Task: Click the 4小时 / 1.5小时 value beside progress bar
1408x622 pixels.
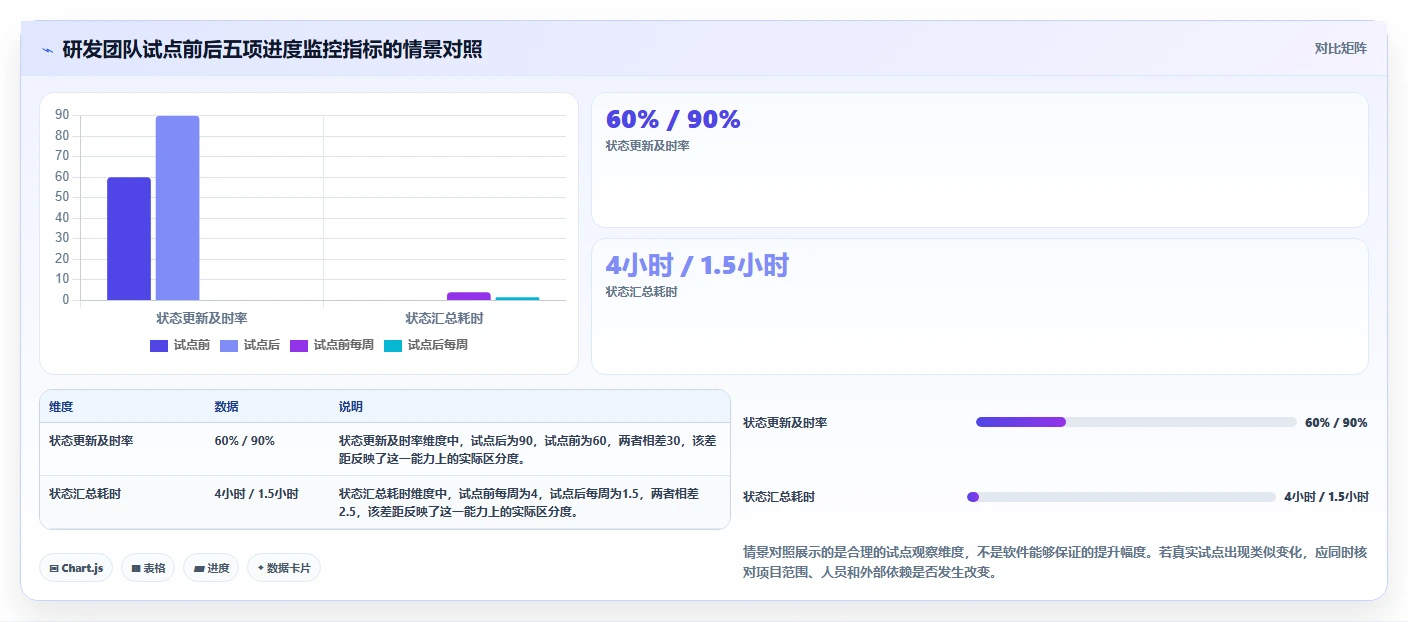Action: pos(1326,497)
